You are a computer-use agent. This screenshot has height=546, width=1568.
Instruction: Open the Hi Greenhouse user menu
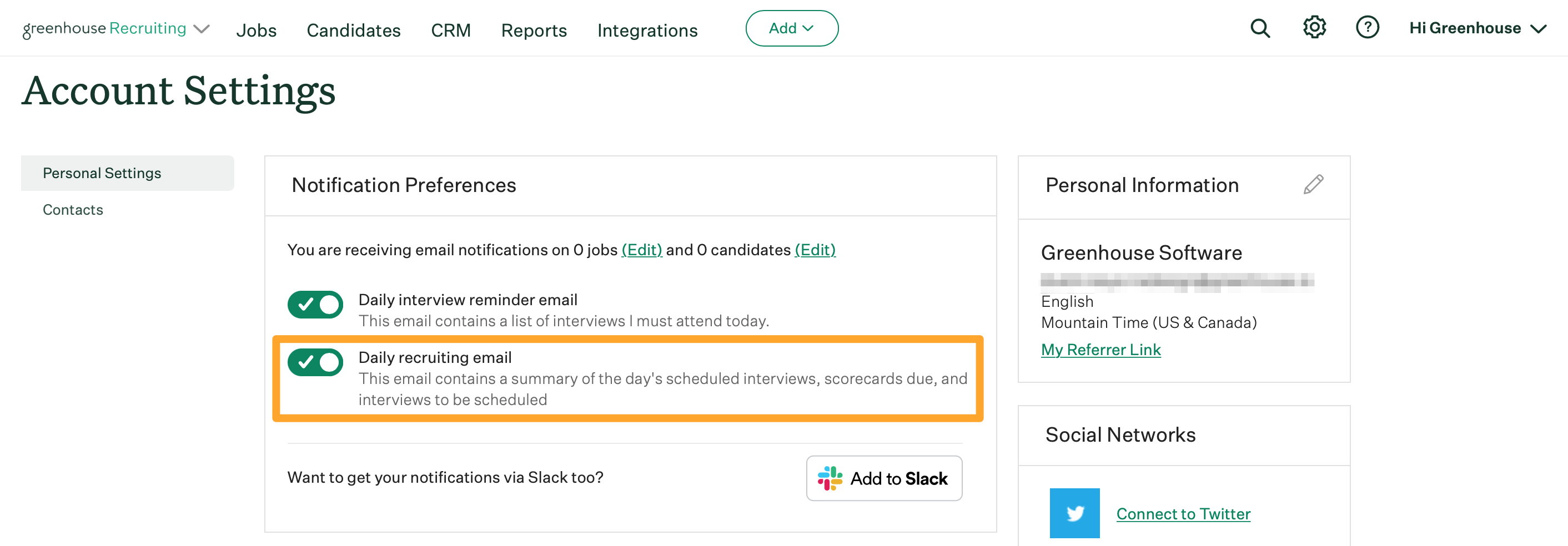pyautogui.click(x=1476, y=28)
